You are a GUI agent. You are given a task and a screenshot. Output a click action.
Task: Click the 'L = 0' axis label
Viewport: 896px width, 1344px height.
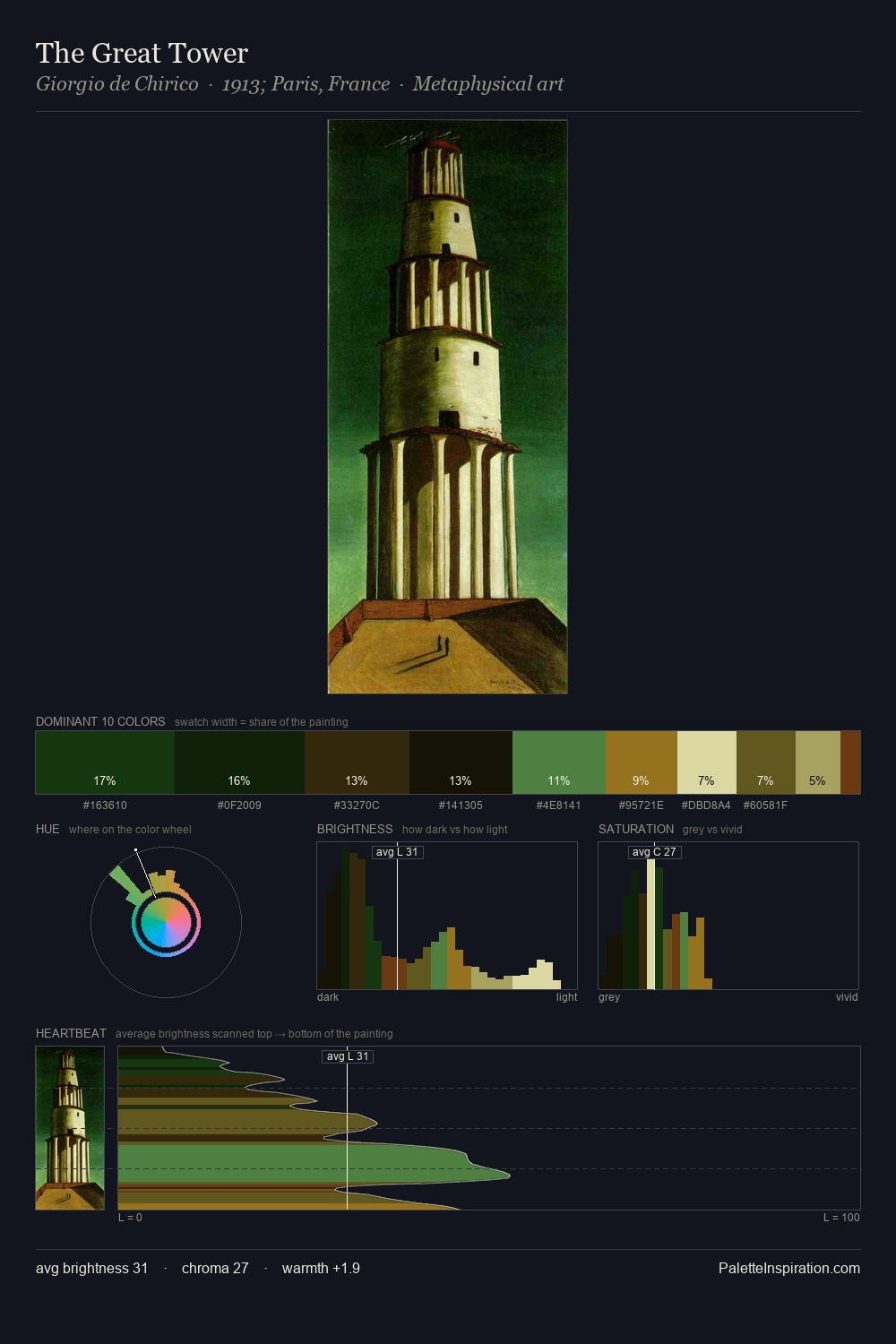point(130,1218)
